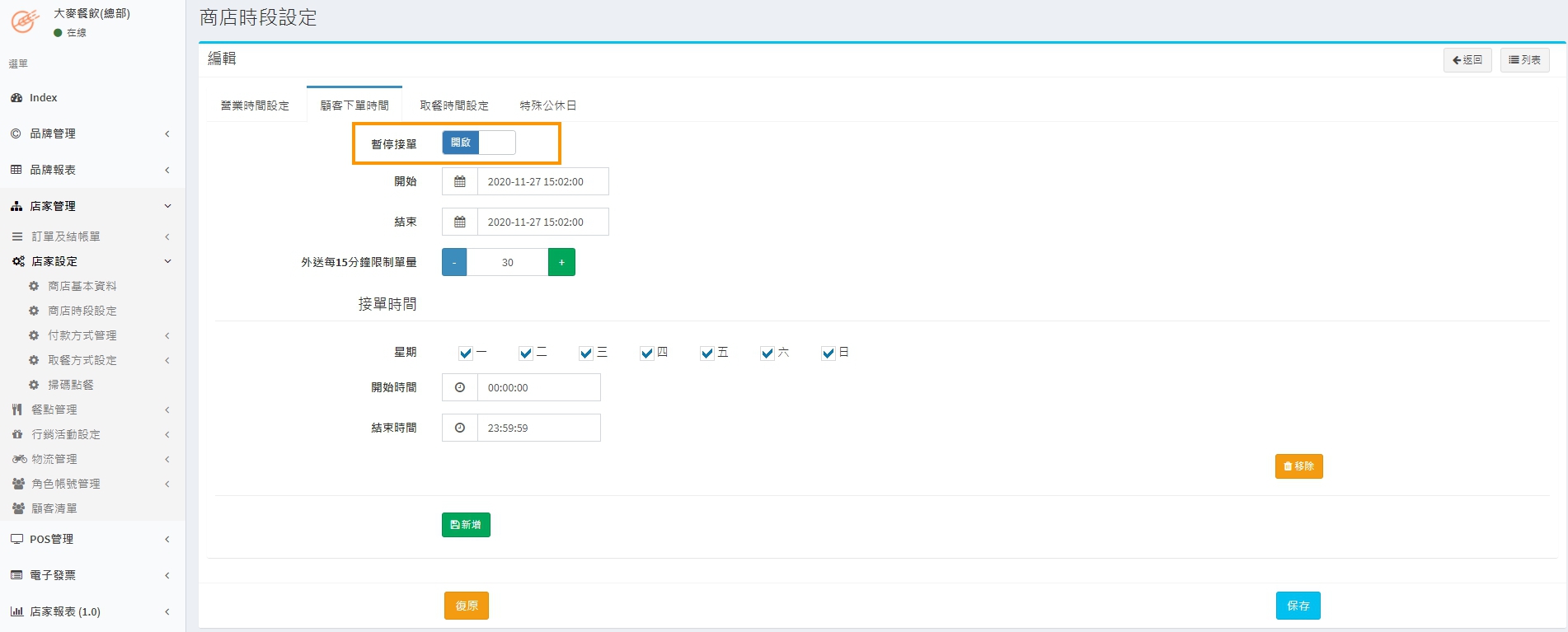The height and width of the screenshot is (632, 1568).
Task: Expand the 品牌管理 sidebar menu
Action: (91, 133)
